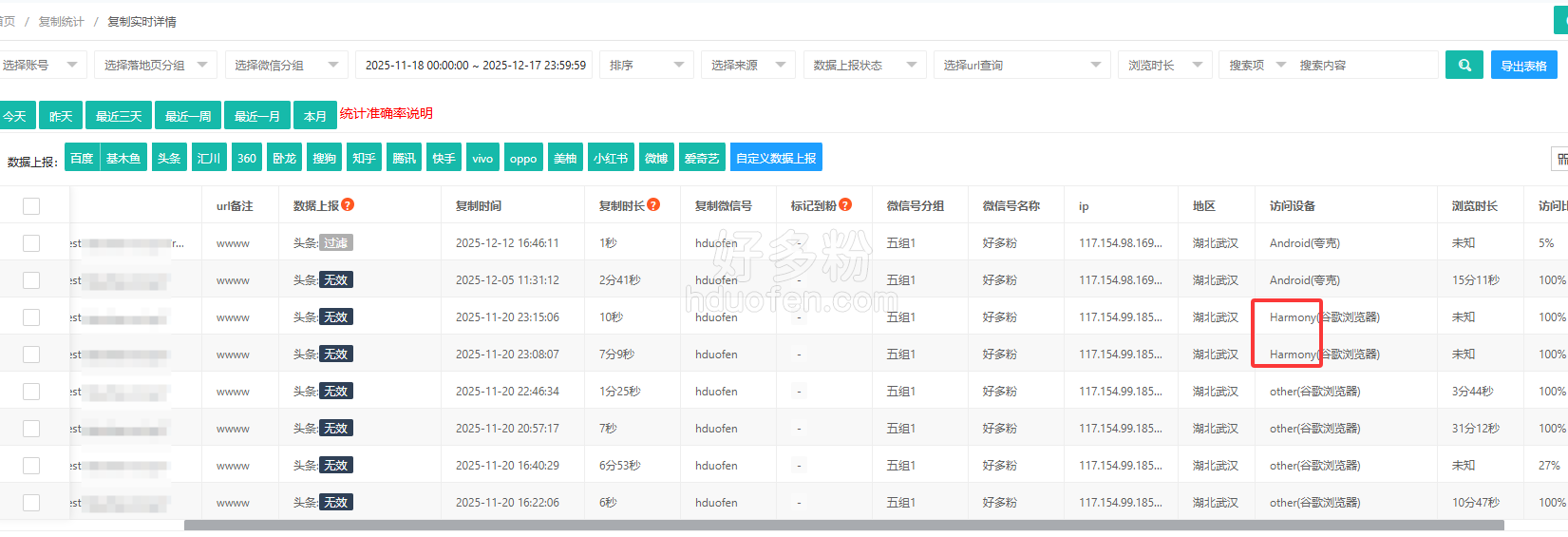This screenshot has width=1568, height=537.
Task: Click help icon beside 数据上报 column header
Action: [x=348, y=204]
